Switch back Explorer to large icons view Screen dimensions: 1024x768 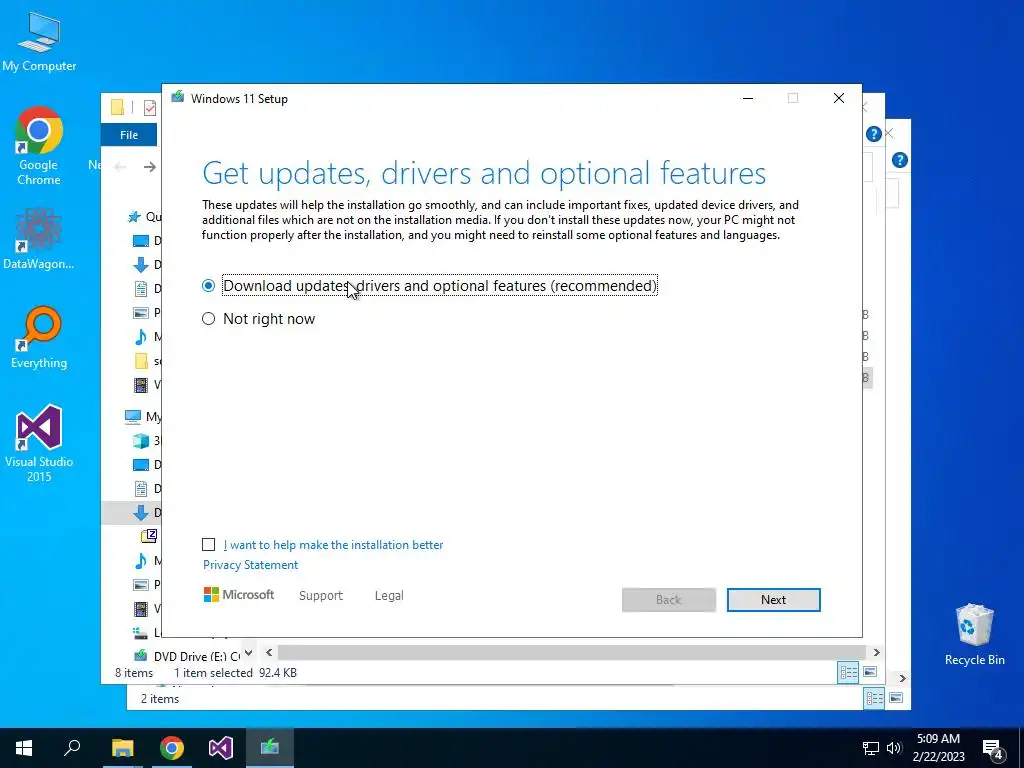point(896,698)
